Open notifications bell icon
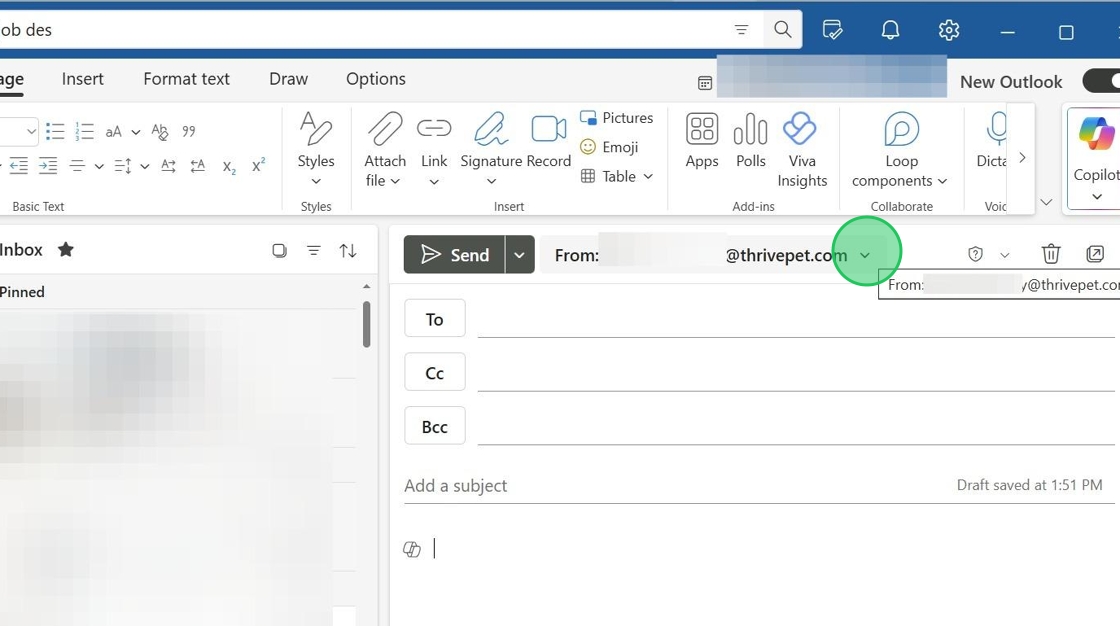This screenshot has height=626, width=1120. (x=890, y=30)
